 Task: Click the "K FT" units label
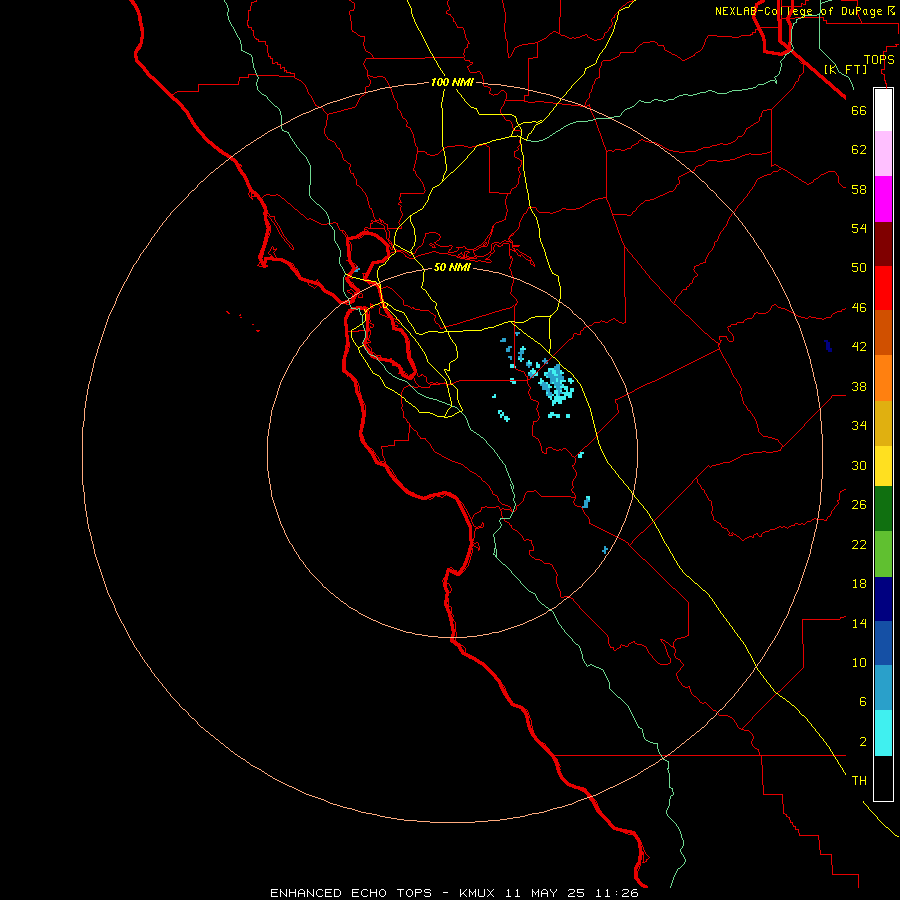click(x=845, y=69)
